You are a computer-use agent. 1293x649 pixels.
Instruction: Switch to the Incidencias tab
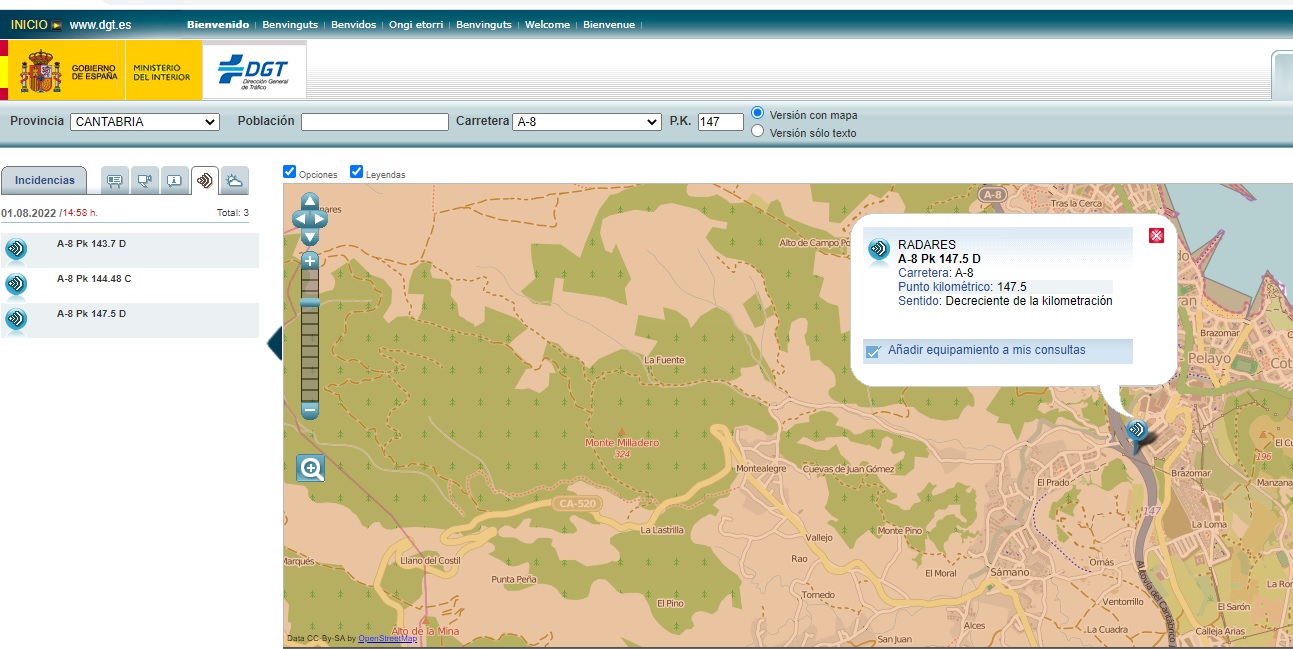[44, 180]
